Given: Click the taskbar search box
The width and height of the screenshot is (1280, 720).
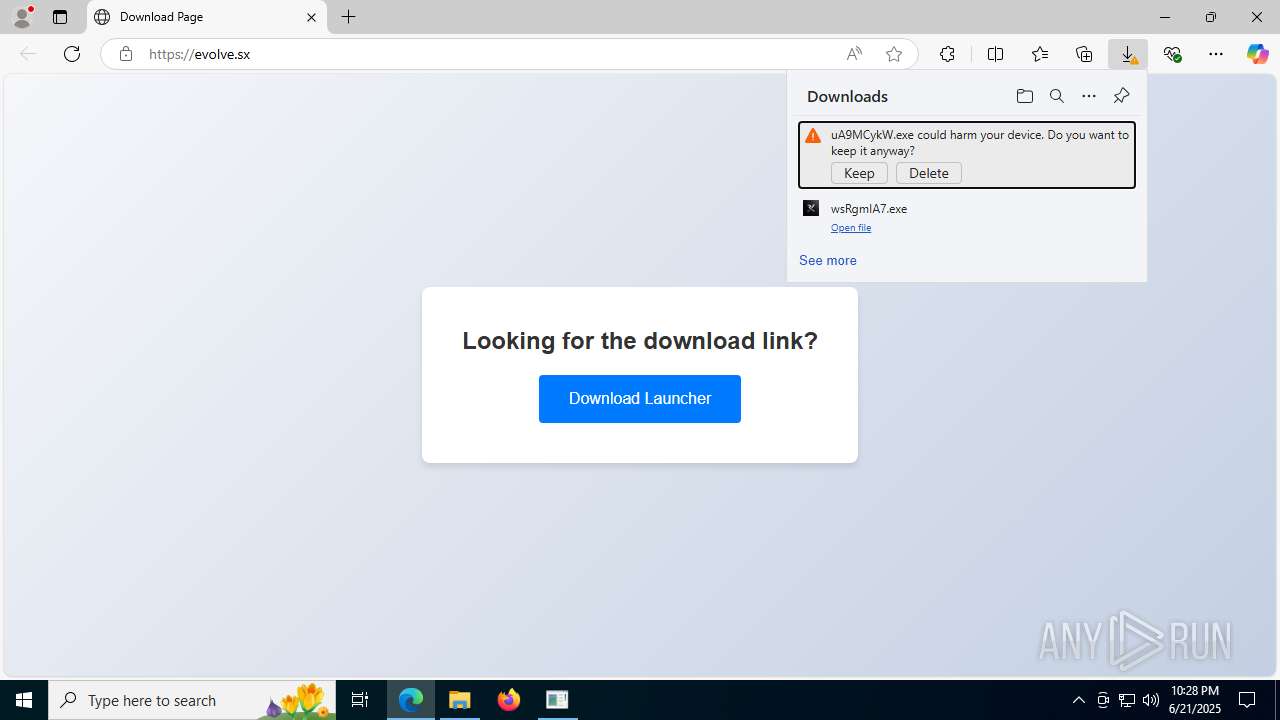Looking at the screenshot, I should coord(192,700).
